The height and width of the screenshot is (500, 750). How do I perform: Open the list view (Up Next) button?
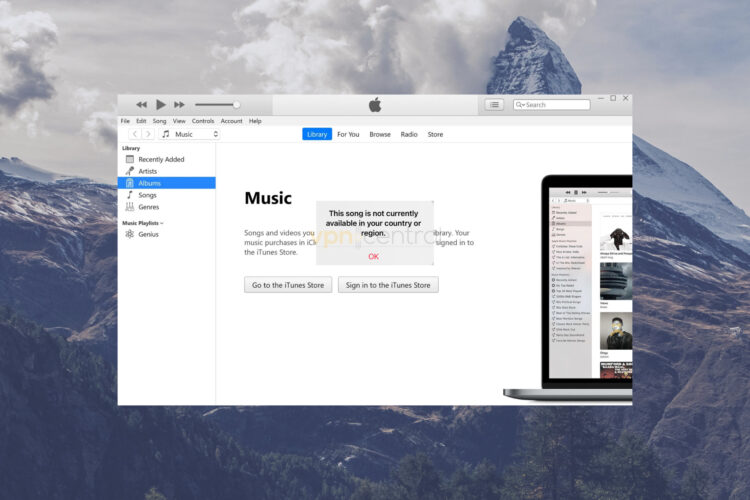(494, 104)
